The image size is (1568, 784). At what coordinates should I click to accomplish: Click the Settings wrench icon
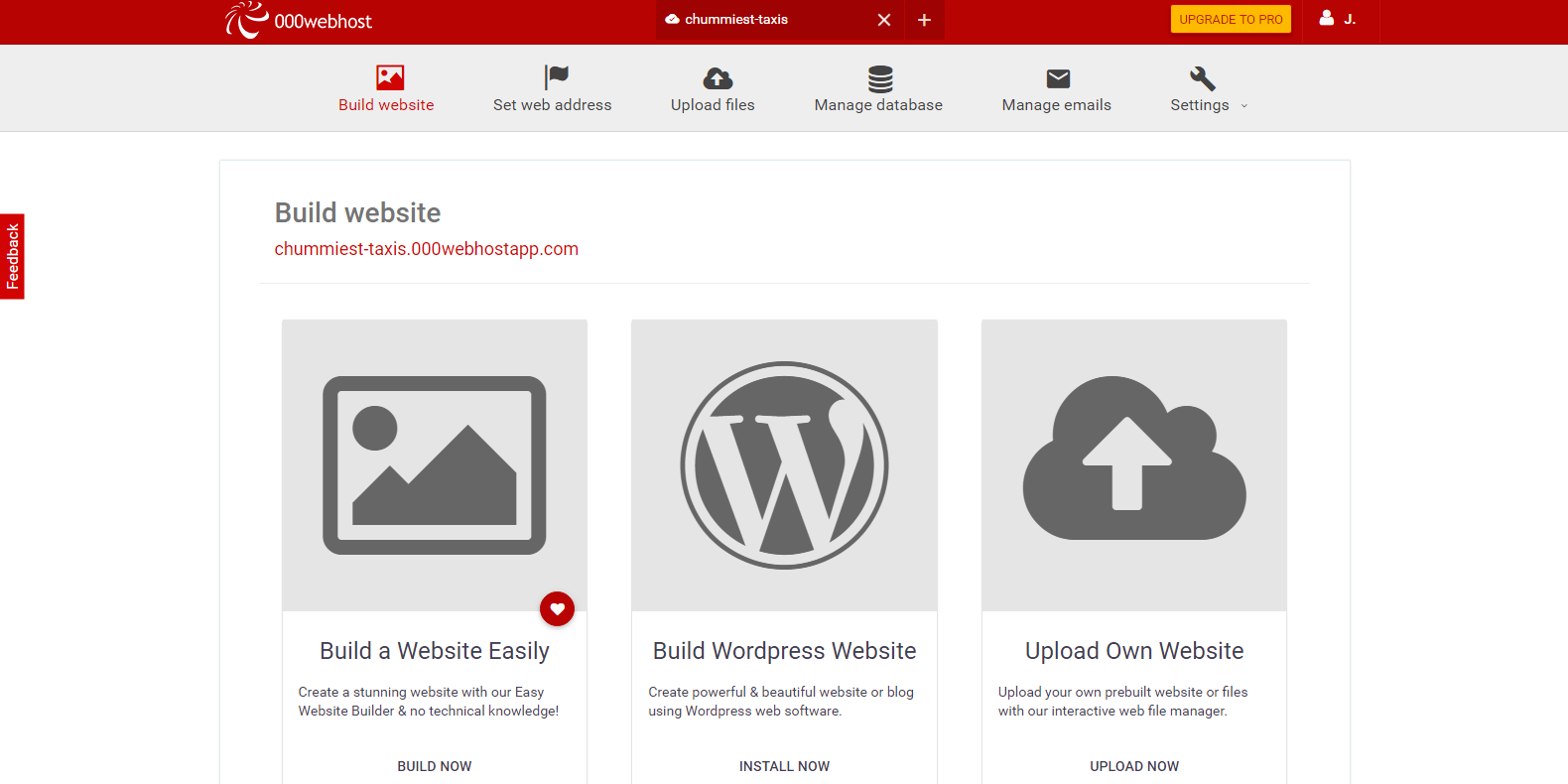pos(1202,77)
